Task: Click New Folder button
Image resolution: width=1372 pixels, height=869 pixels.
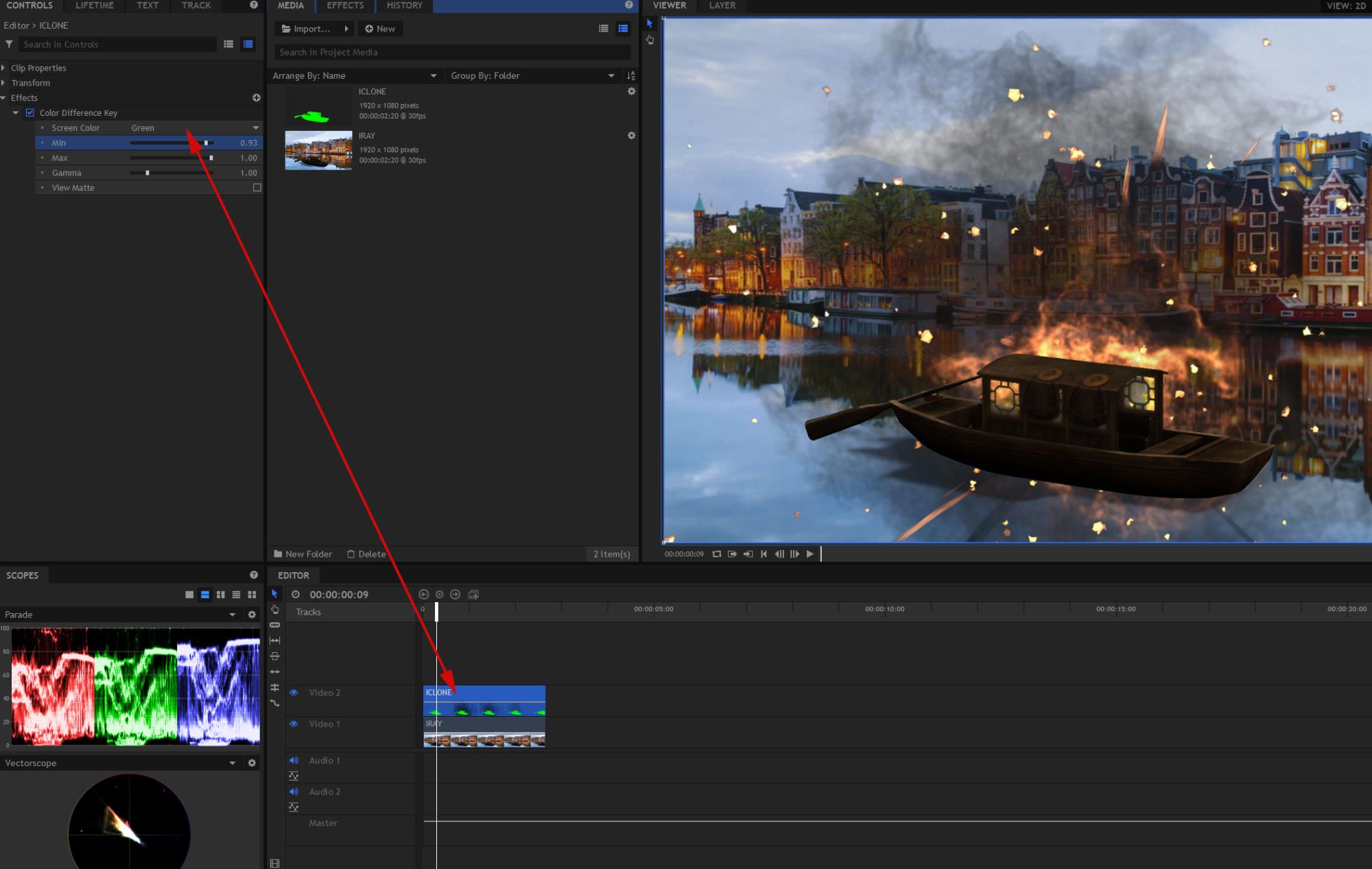Action: tap(303, 554)
